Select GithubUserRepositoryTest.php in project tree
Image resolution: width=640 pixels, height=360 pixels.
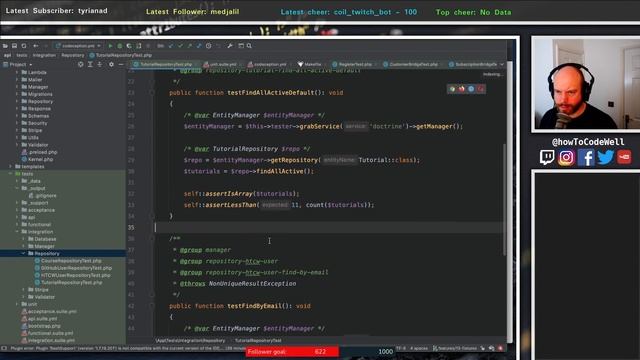pos(73,268)
